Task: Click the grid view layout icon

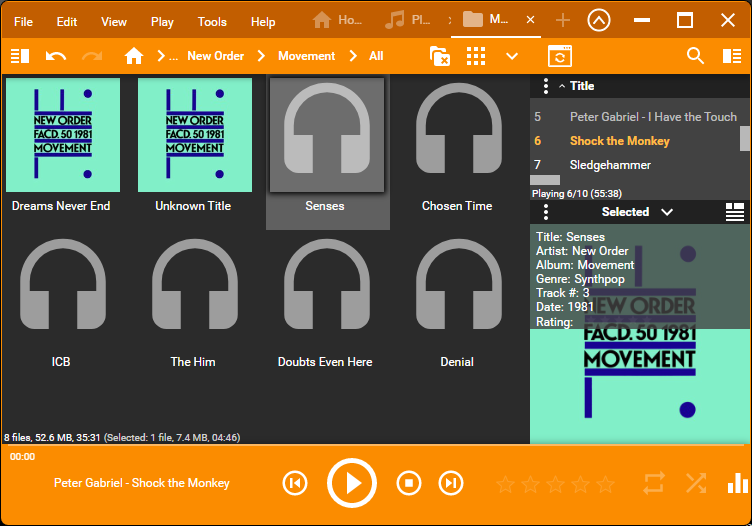Action: click(476, 56)
